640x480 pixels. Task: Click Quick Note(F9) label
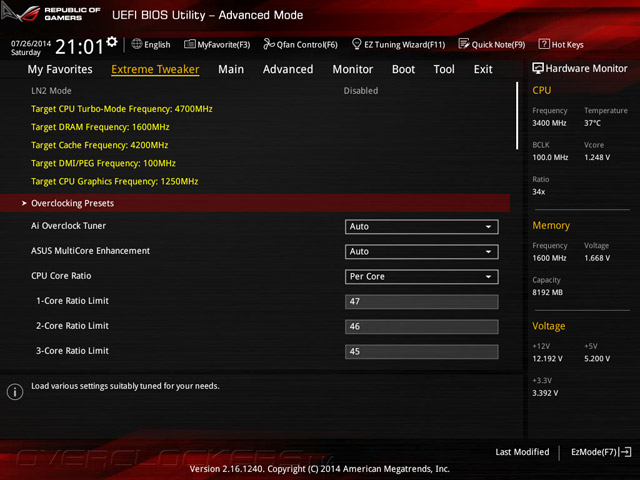click(498, 44)
